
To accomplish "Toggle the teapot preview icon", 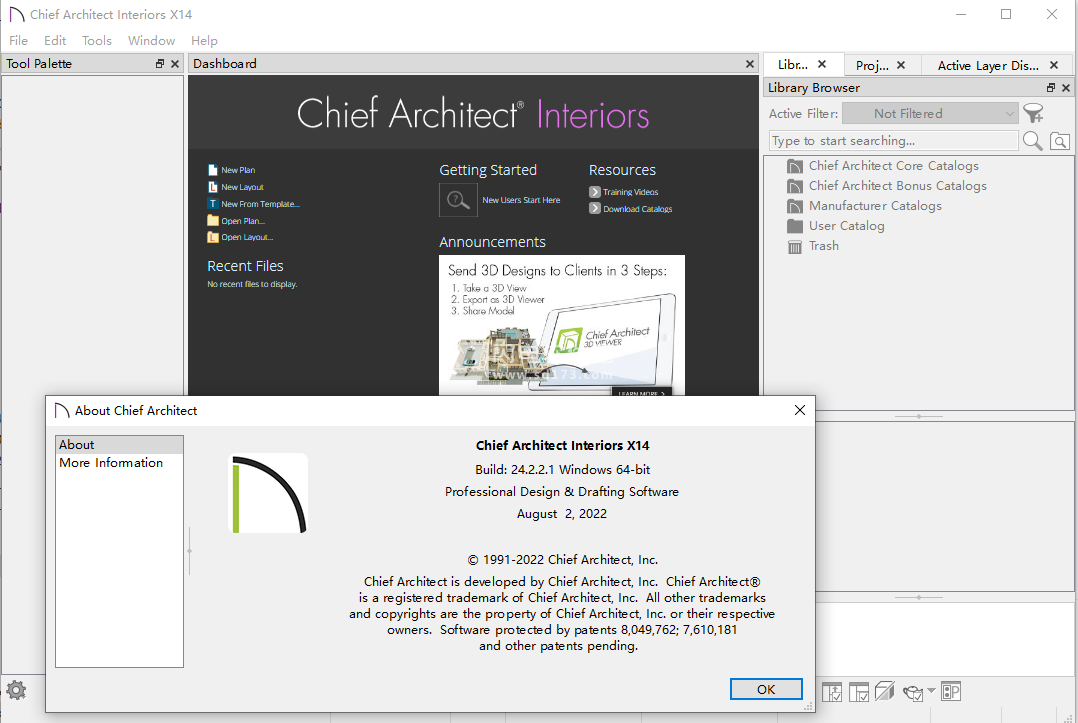I will point(913,693).
